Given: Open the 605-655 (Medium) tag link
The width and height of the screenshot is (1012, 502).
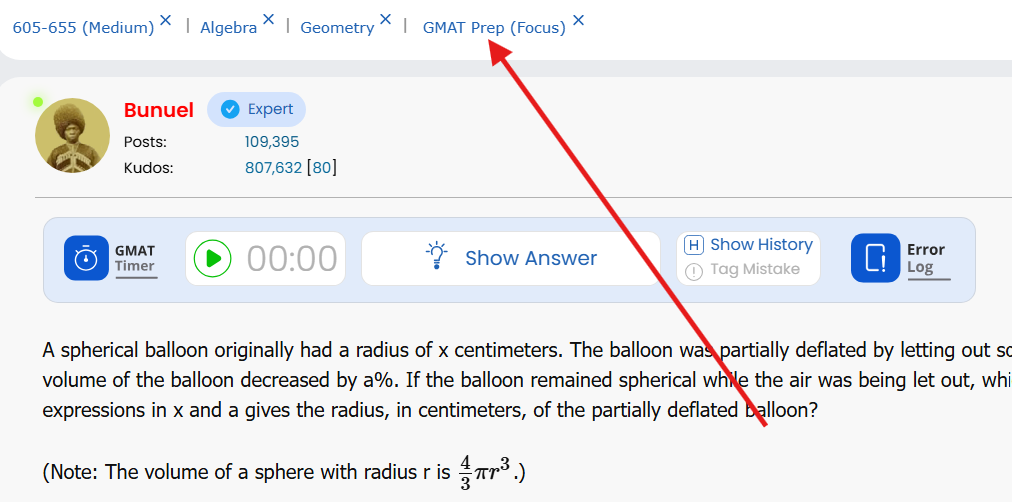Looking at the screenshot, I should tap(83, 28).
